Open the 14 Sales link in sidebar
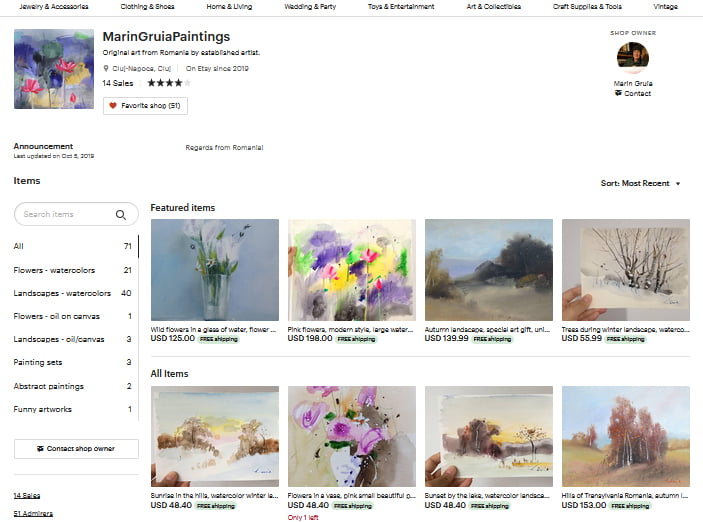703x522 pixels. tap(28, 495)
